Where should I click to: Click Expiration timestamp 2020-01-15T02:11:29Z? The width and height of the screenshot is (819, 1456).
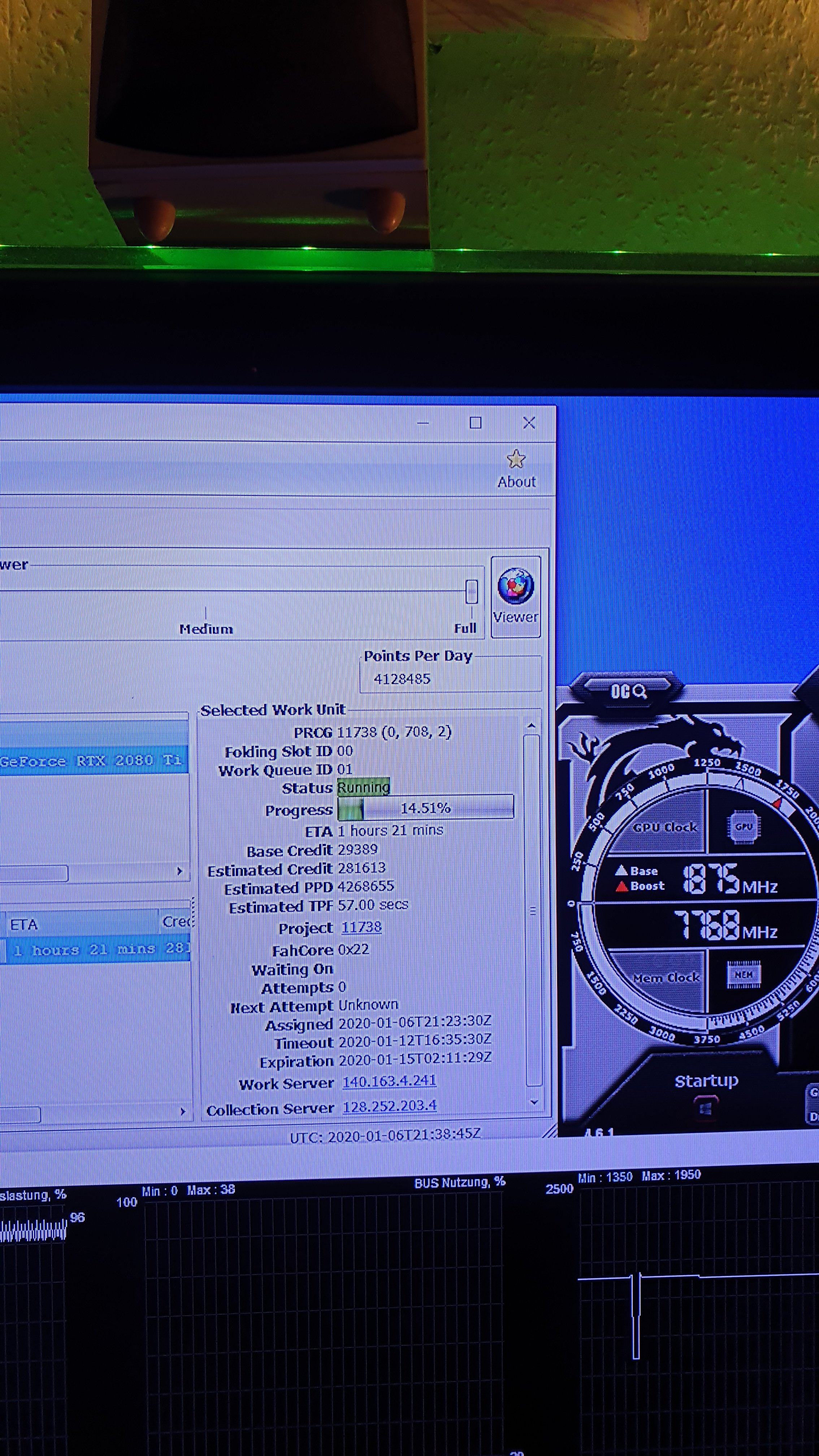pos(415,1058)
